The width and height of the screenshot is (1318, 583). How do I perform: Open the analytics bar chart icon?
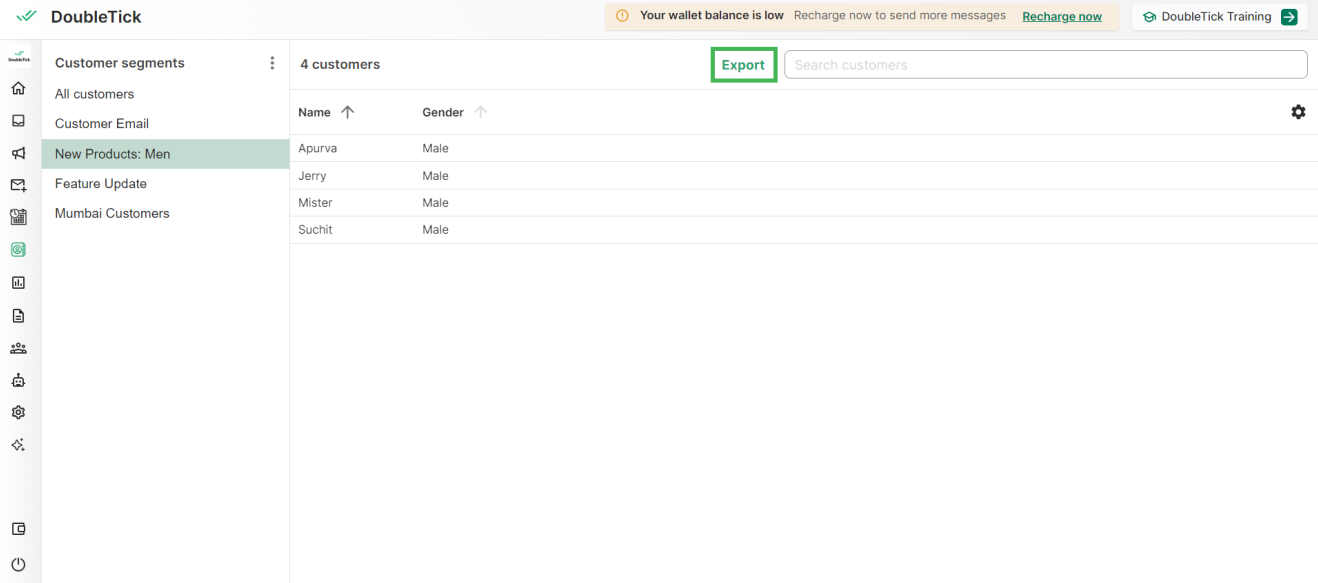point(18,283)
